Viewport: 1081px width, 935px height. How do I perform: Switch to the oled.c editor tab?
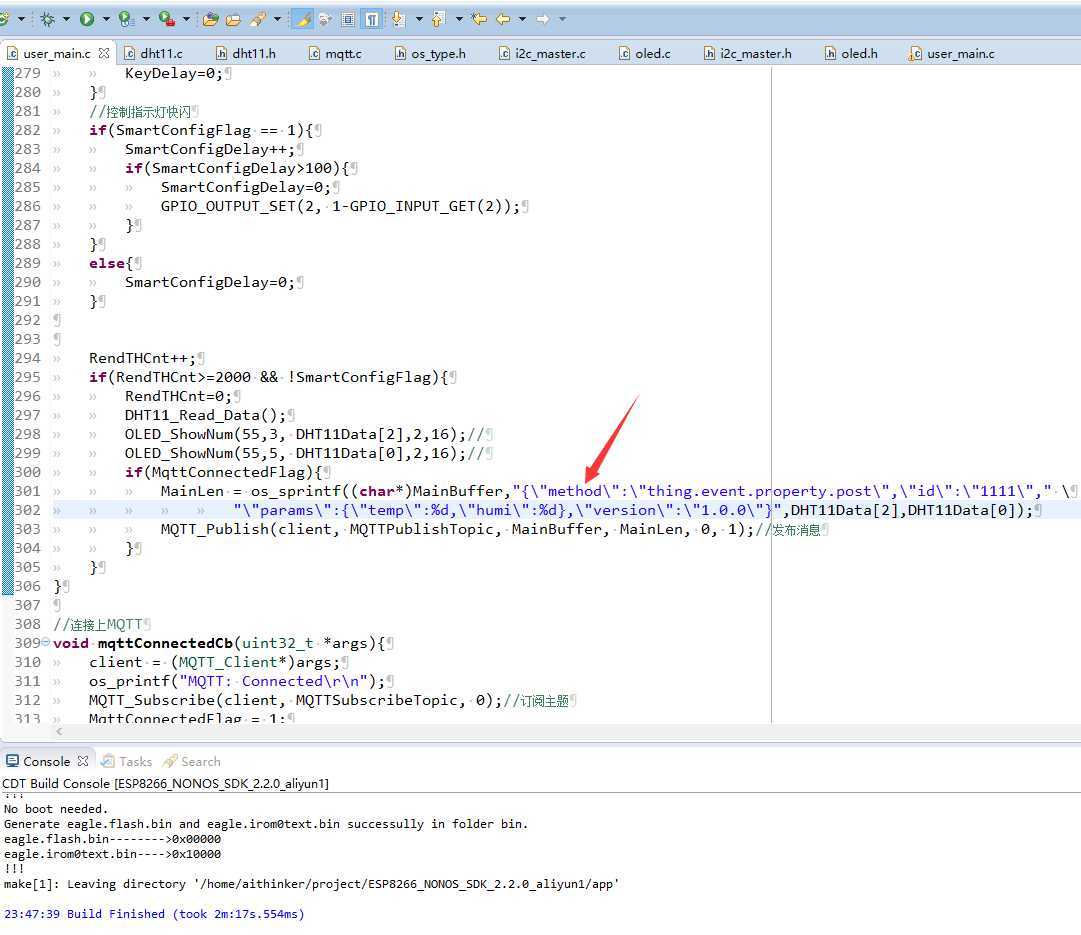click(x=645, y=53)
